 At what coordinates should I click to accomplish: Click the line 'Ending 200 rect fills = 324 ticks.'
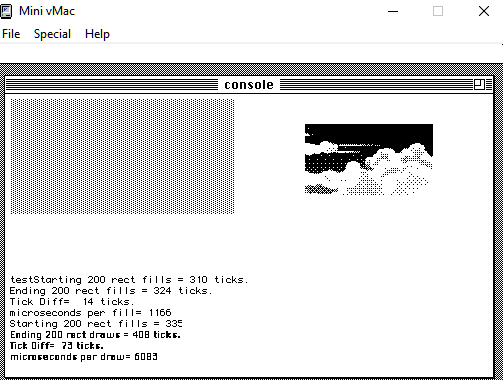[111, 291]
